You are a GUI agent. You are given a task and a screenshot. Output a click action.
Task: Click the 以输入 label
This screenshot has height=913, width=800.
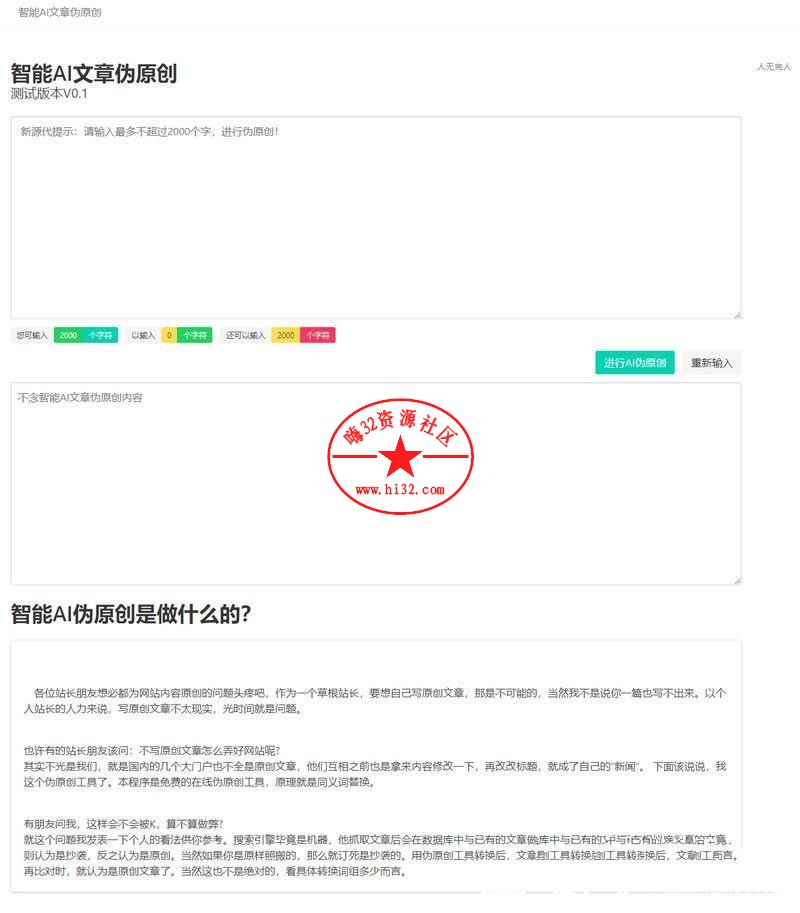(143, 335)
